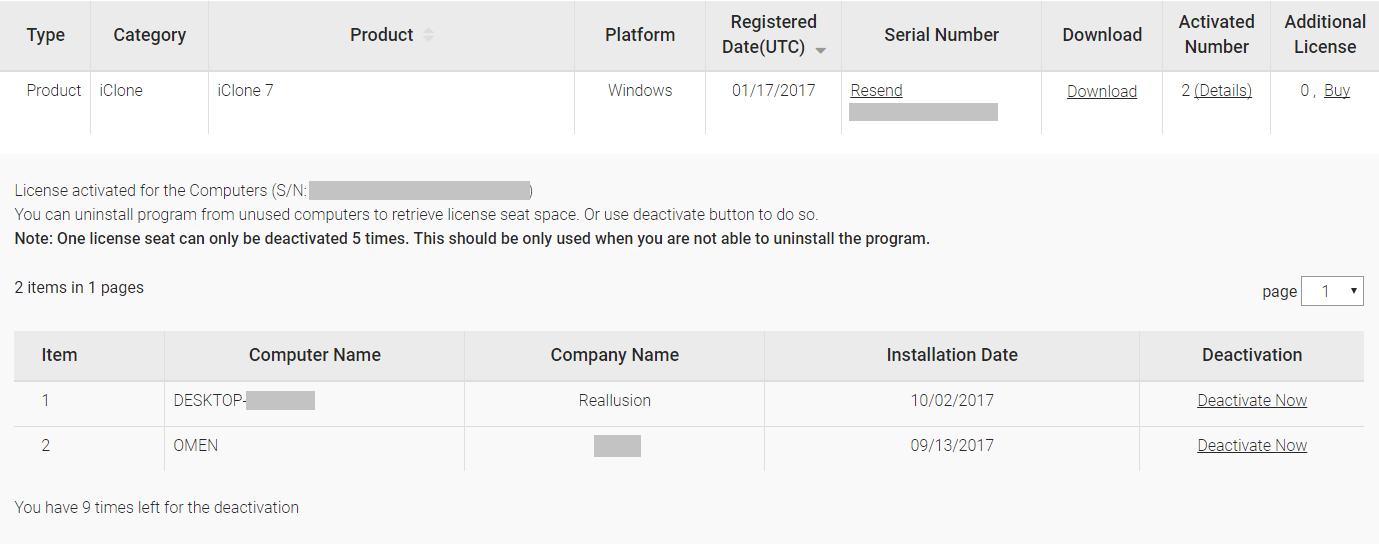Click the Type column header
The height and width of the screenshot is (544, 1379).
[x=45, y=35]
